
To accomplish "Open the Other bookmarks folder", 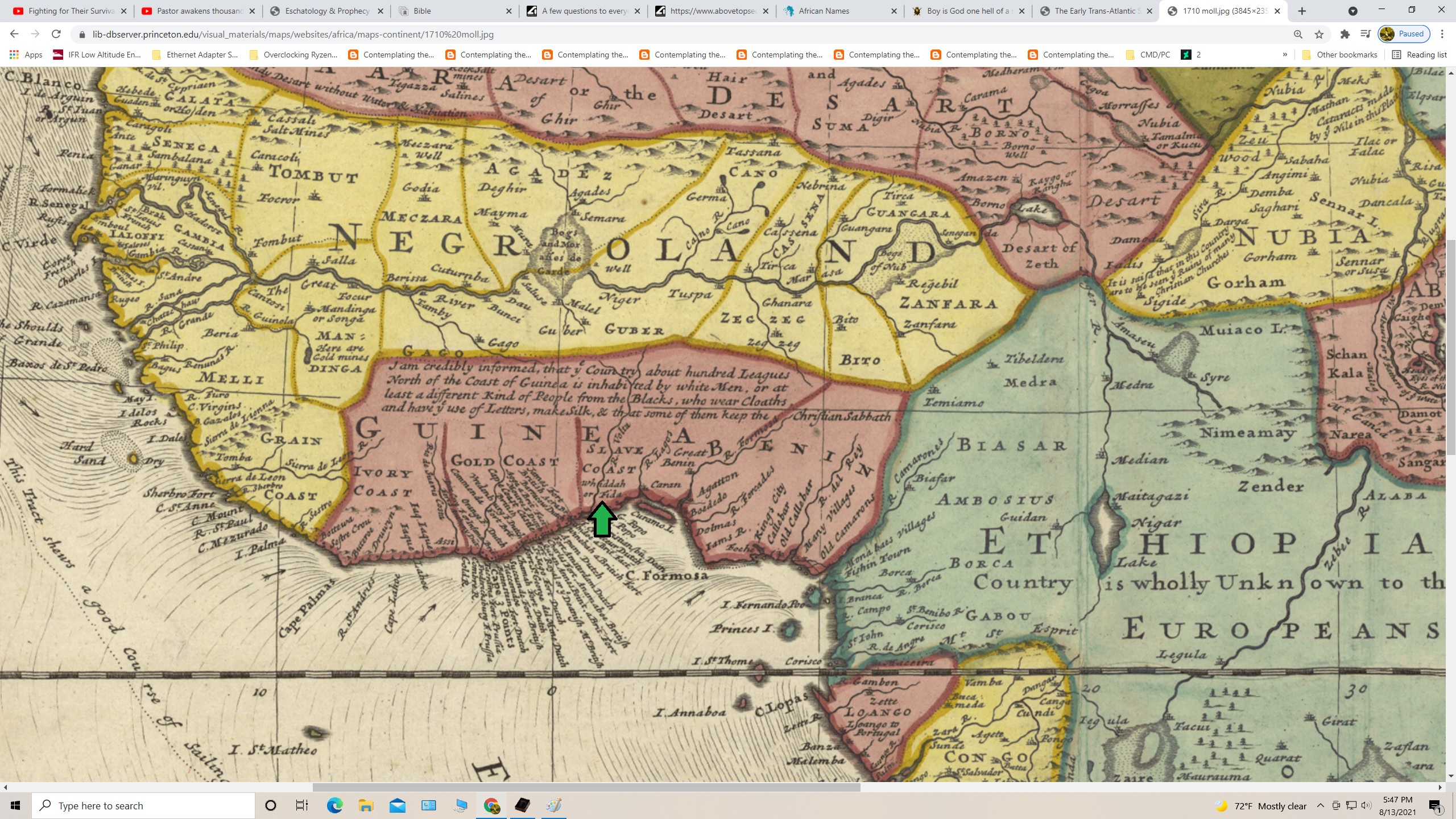I will [x=1339, y=55].
